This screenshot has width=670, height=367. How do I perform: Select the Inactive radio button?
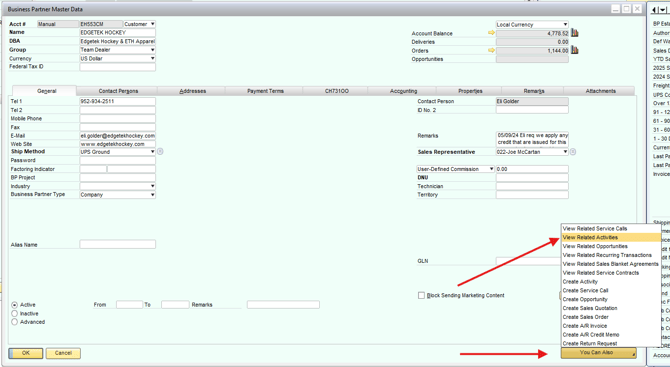(15, 314)
